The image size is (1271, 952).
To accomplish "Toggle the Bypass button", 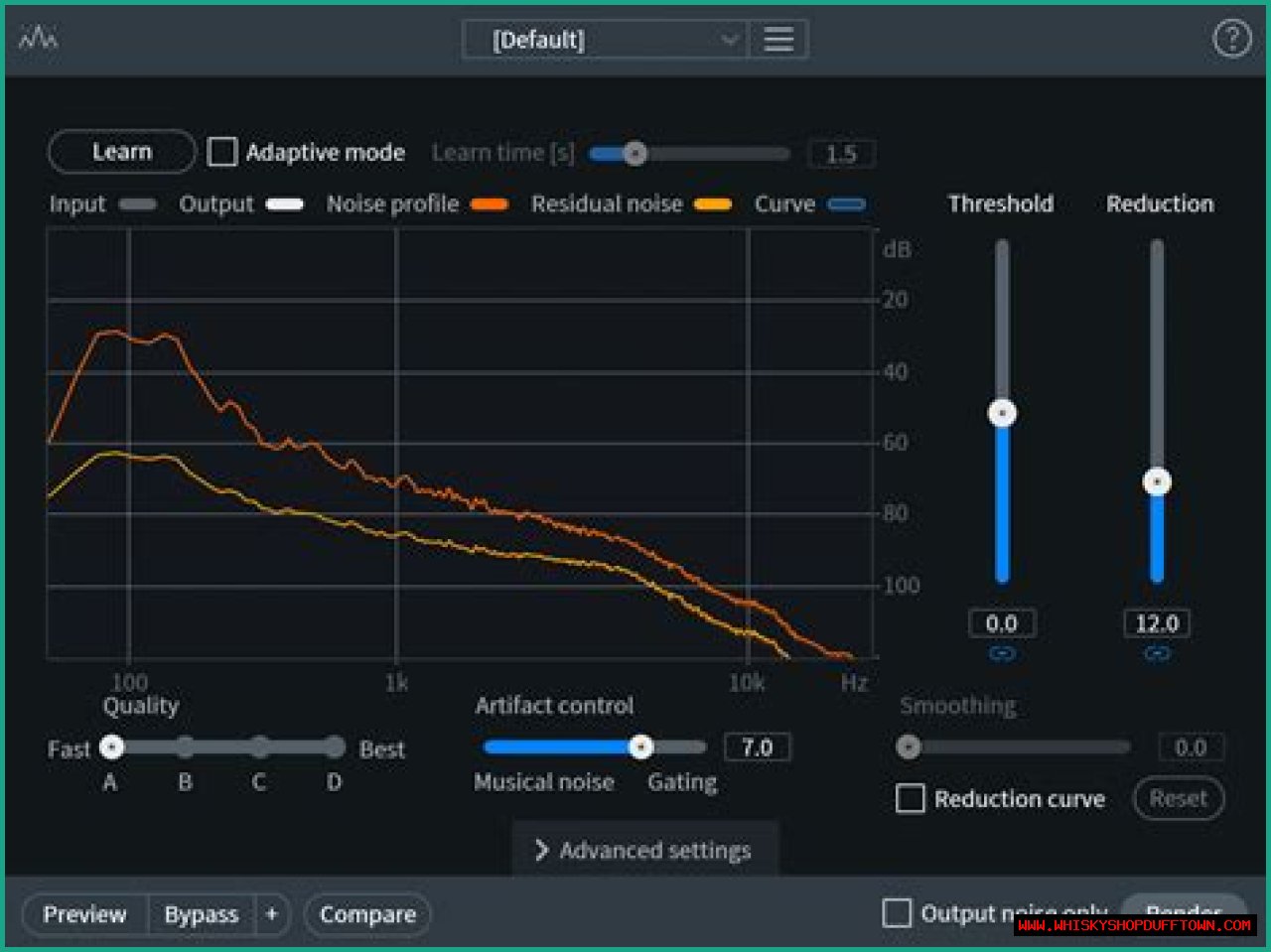I will click(x=202, y=914).
